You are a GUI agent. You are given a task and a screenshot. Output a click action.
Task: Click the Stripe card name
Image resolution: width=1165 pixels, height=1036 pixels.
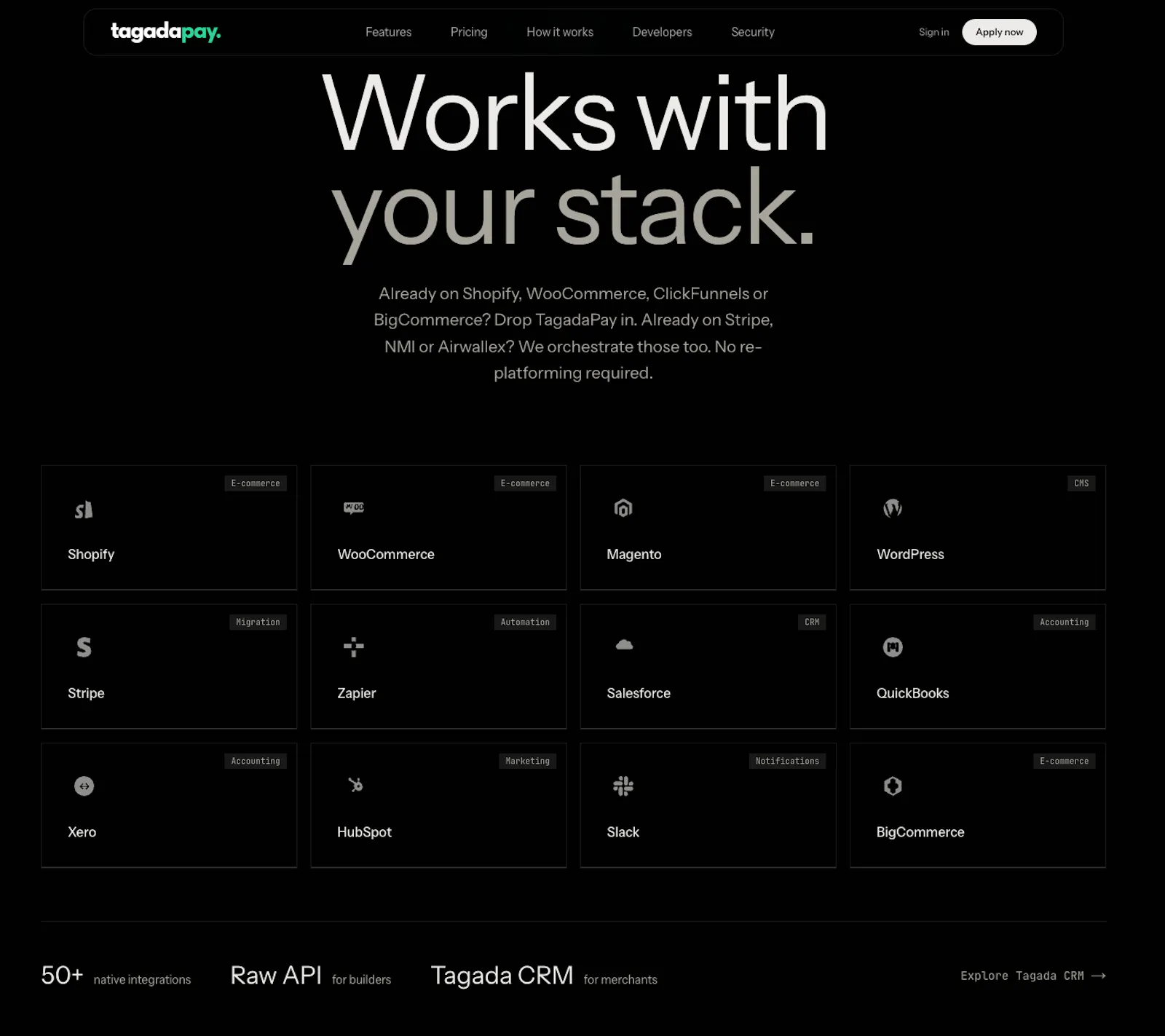point(86,693)
